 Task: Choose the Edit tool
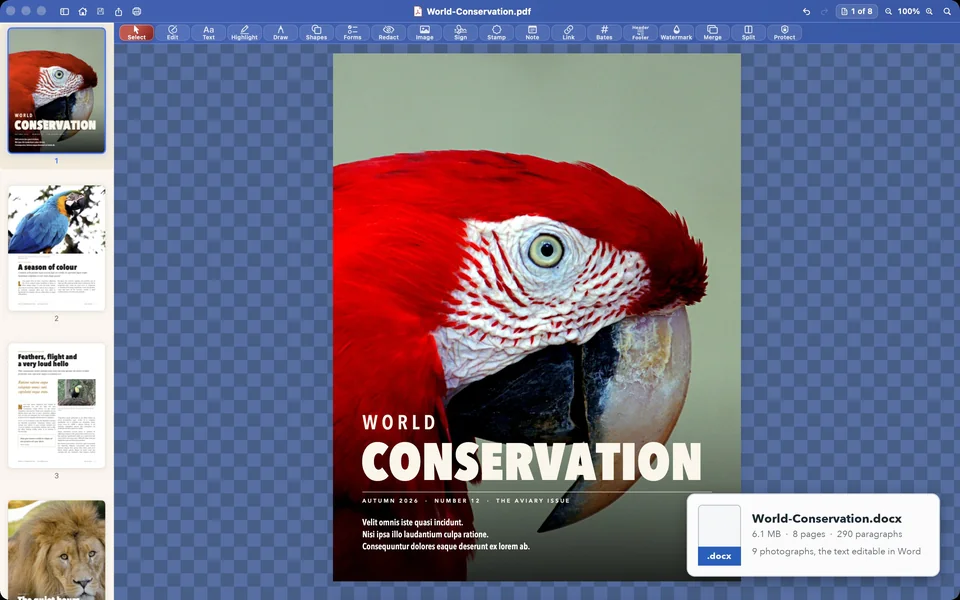[x=173, y=32]
